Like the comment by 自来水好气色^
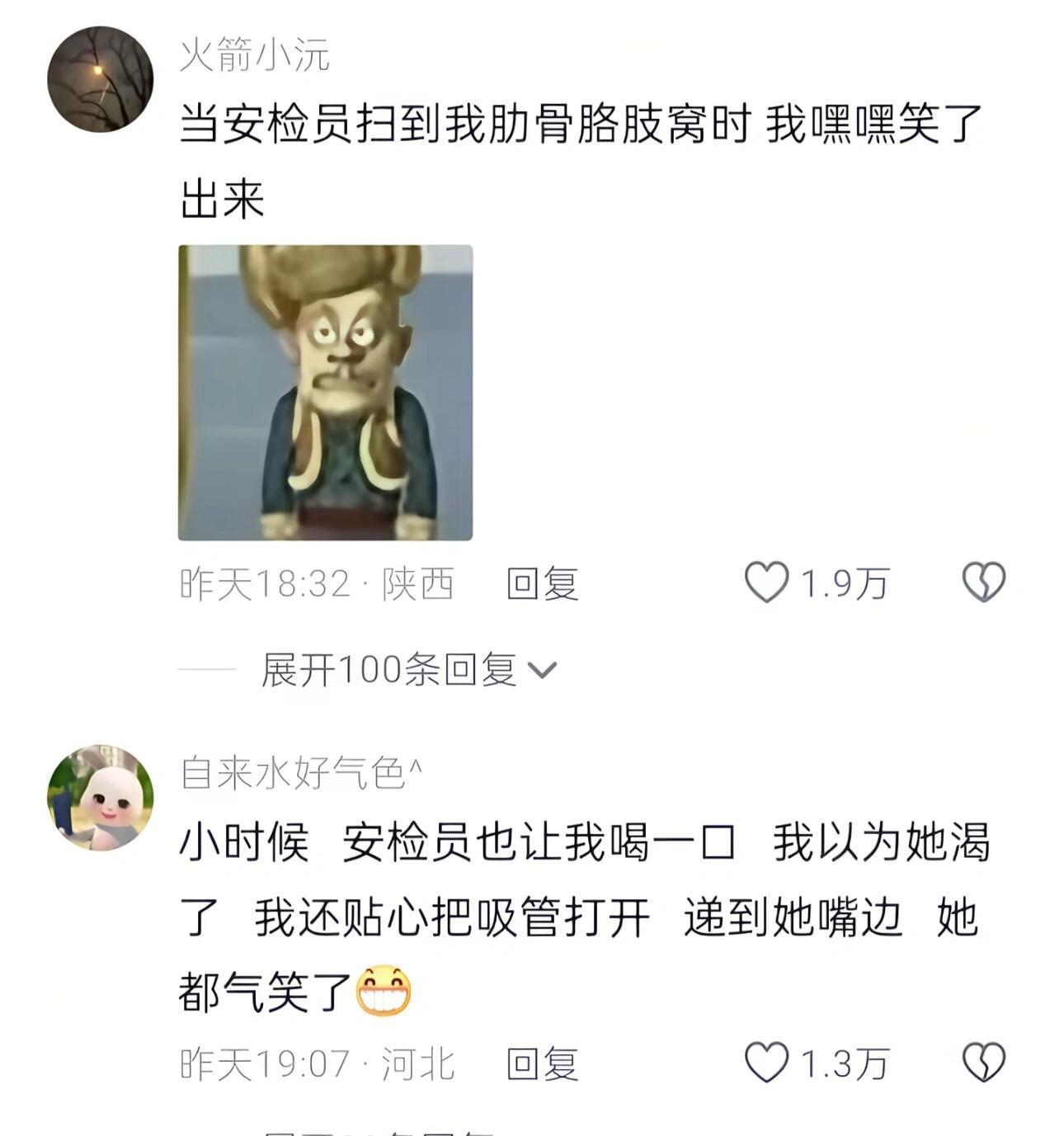Viewport: 1064px width, 1136px height. [x=767, y=1063]
